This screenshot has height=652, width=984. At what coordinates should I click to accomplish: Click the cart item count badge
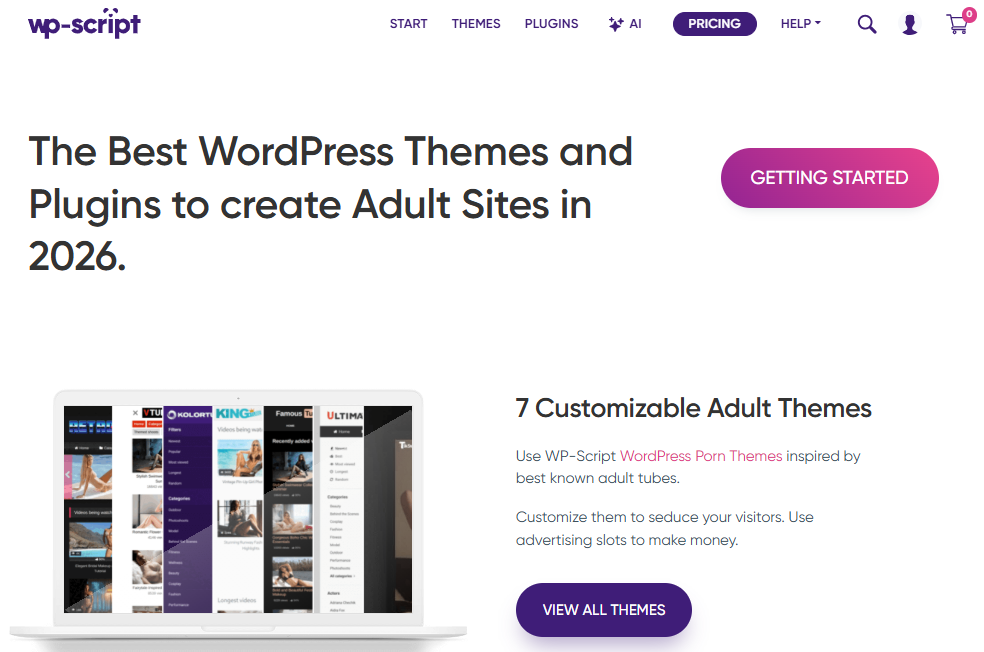pyautogui.click(x=968, y=14)
